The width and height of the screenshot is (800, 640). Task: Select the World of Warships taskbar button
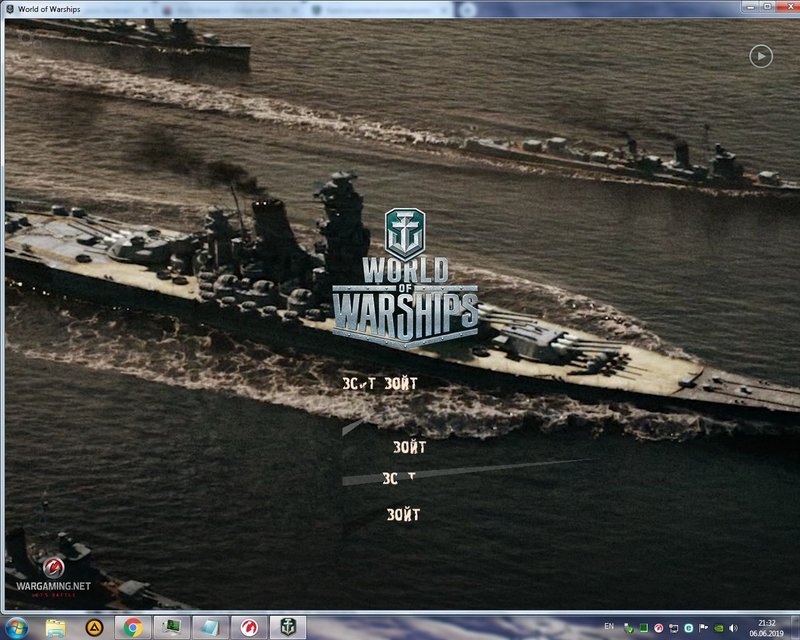click(288, 627)
